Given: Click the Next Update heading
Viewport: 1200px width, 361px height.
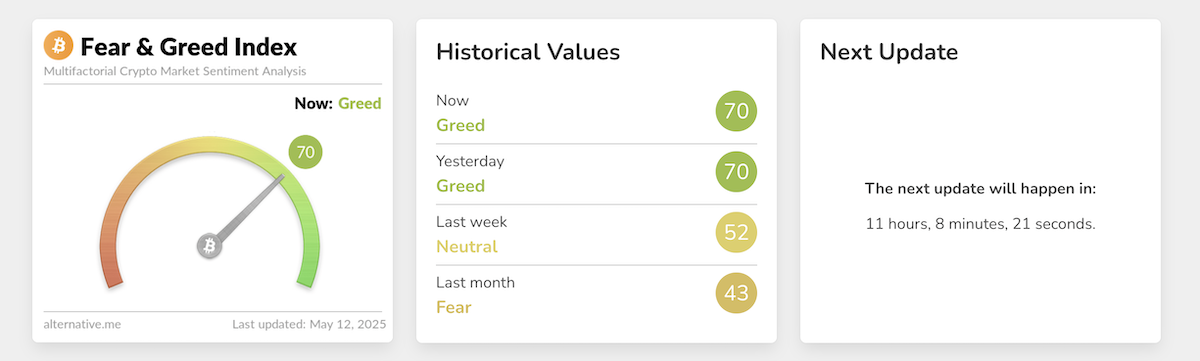Looking at the screenshot, I should (889, 52).
